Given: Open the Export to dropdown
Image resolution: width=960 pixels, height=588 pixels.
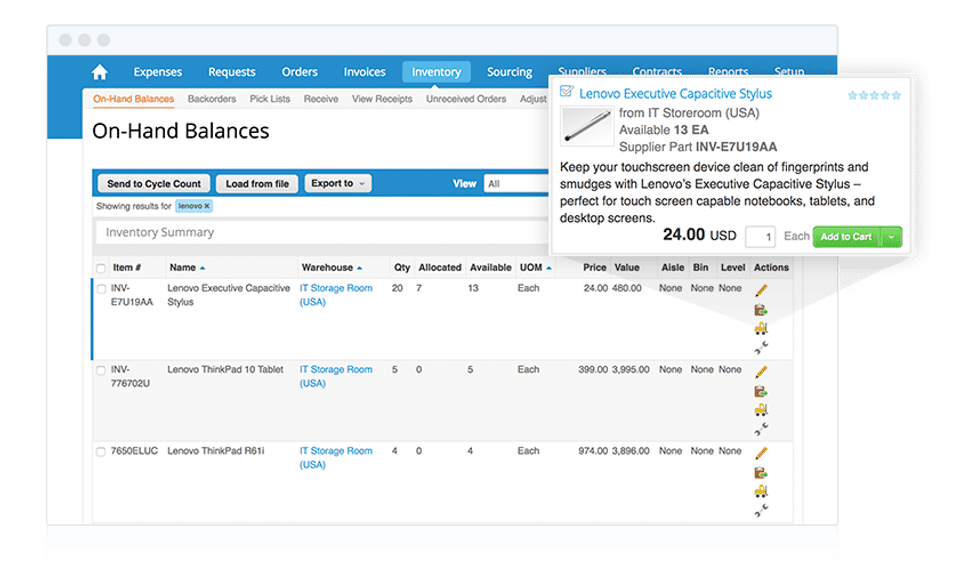Looking at the screenshot, I should pyautogui.click(x=338, y=183).
